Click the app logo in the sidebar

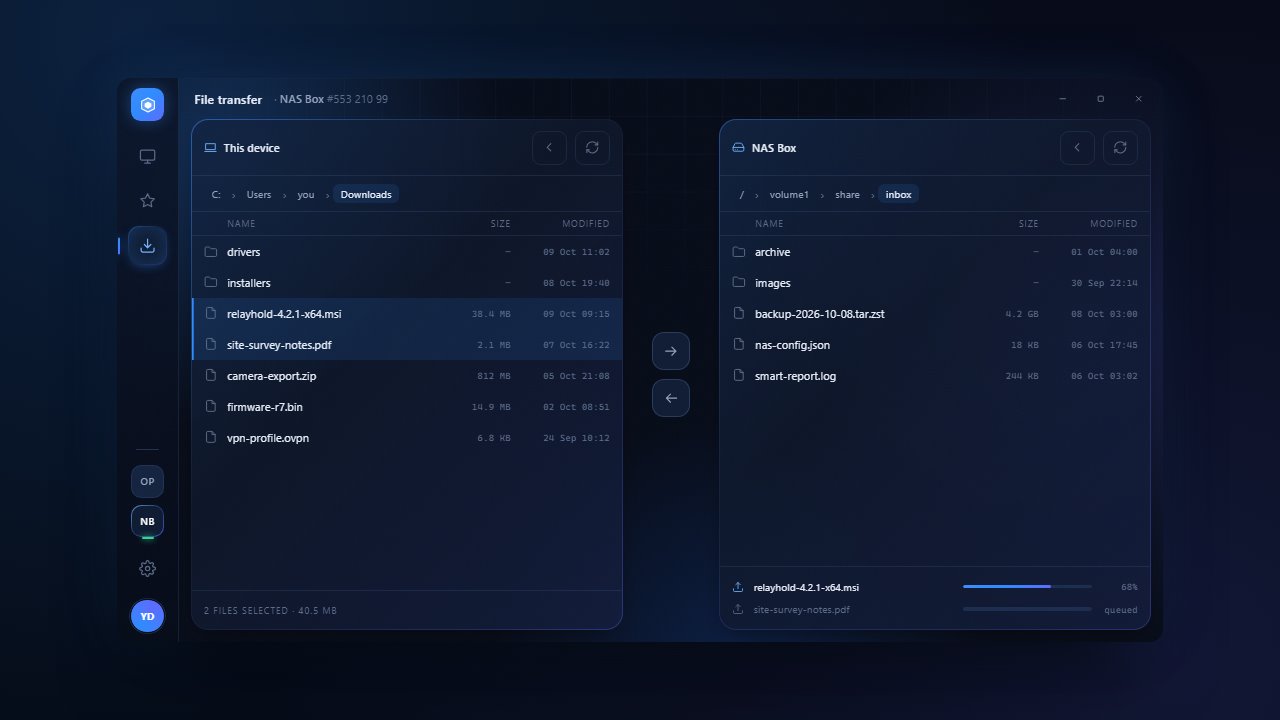147,104
